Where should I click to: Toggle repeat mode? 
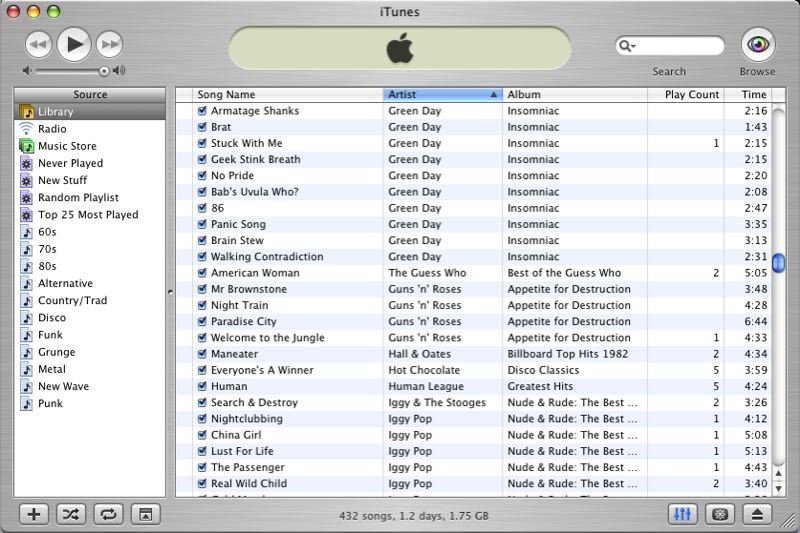click(108, 515)
